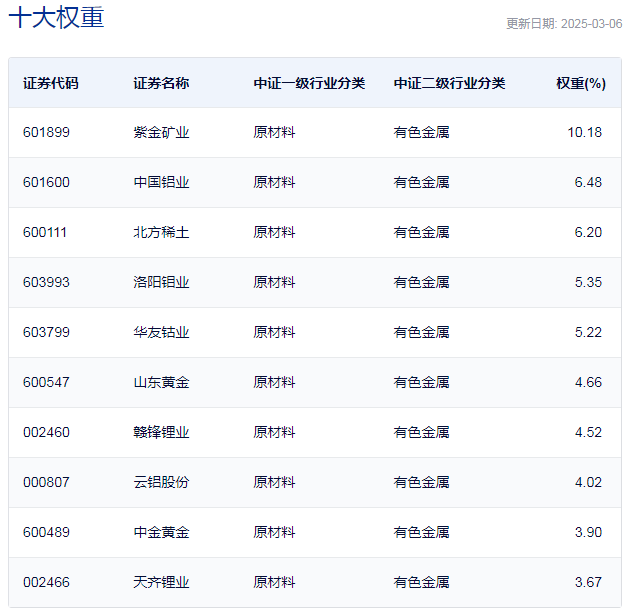Click the 中金黄金 security name
This screenshot has width=629, height=614.
pos(161,532)
